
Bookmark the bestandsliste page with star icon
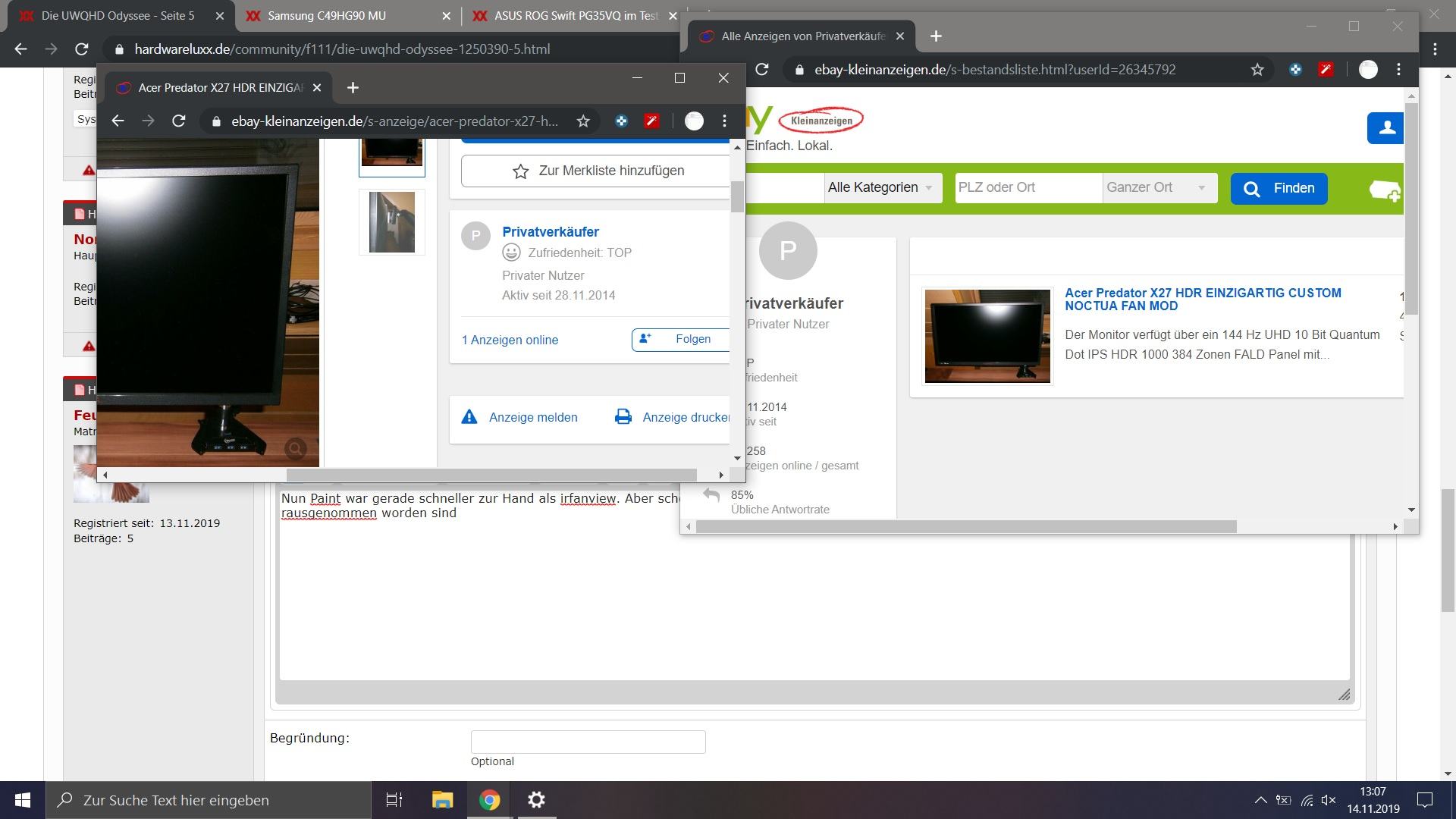[x=1257, y=70]
